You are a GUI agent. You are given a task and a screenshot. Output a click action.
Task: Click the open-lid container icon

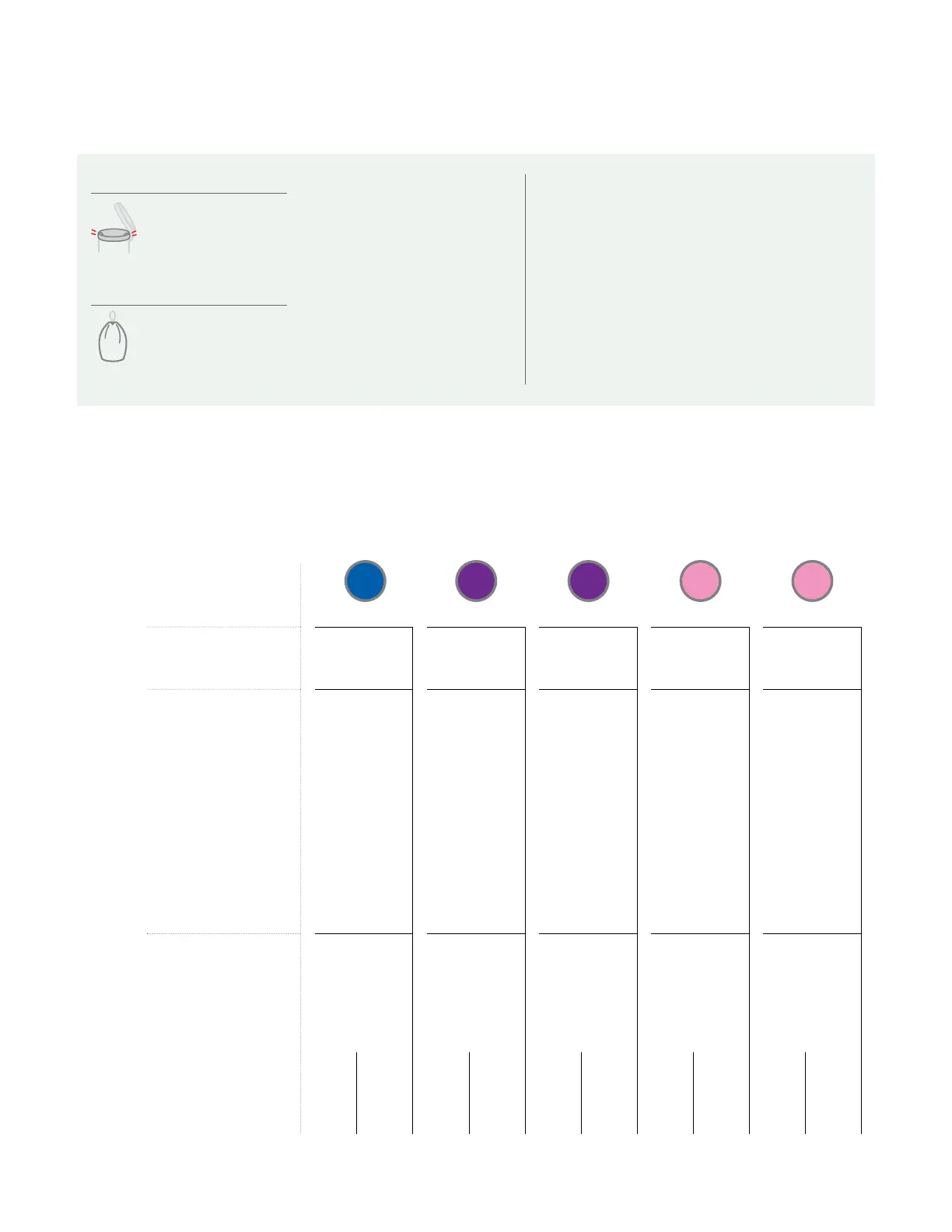click(x=114, y=228)
